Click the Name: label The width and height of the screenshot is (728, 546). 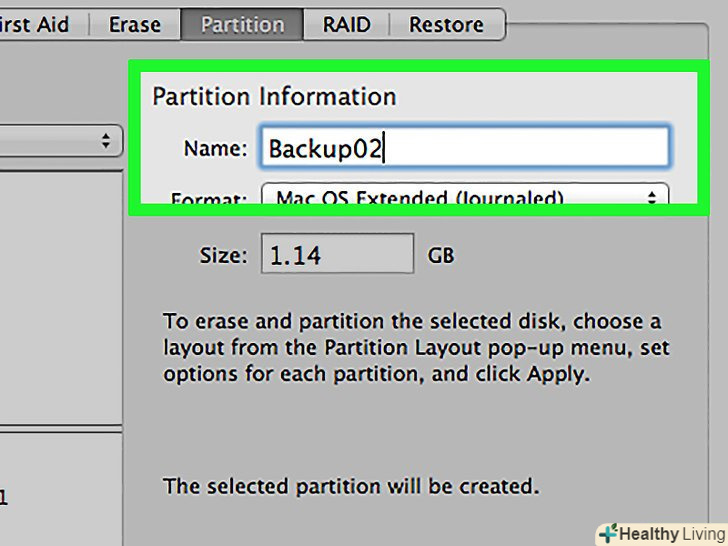click(x=215, y=149)
